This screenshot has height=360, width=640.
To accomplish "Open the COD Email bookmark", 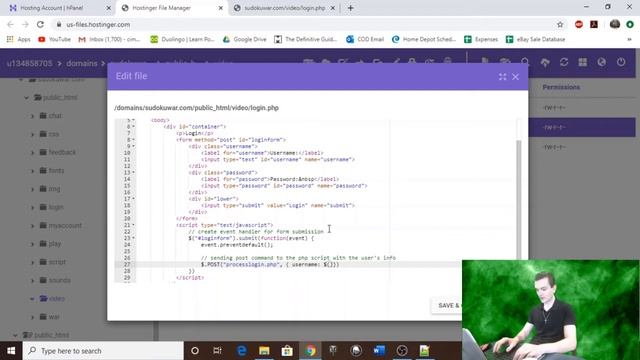I will coord(365,39).
